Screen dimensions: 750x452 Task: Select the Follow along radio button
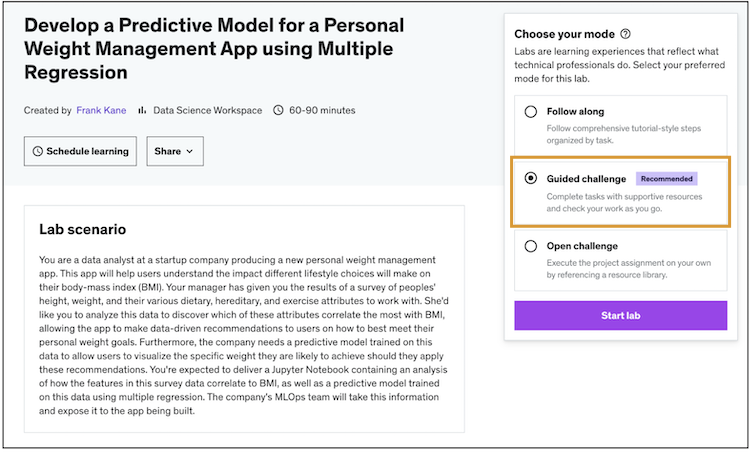(531, 112)
